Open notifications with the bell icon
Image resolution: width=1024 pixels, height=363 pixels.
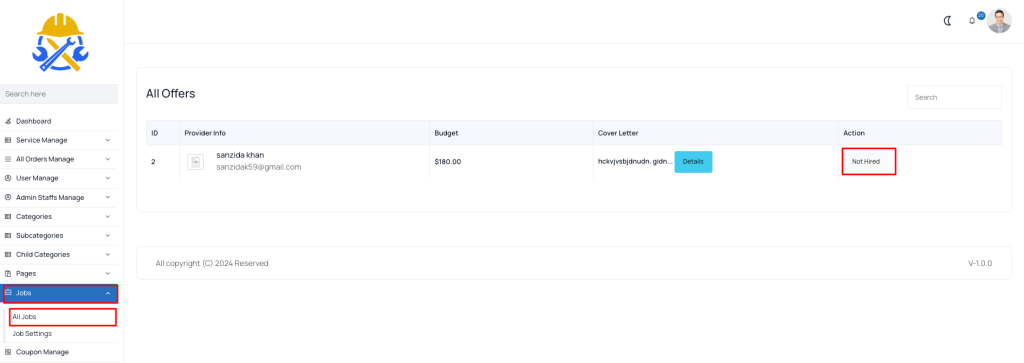(972, 21)
